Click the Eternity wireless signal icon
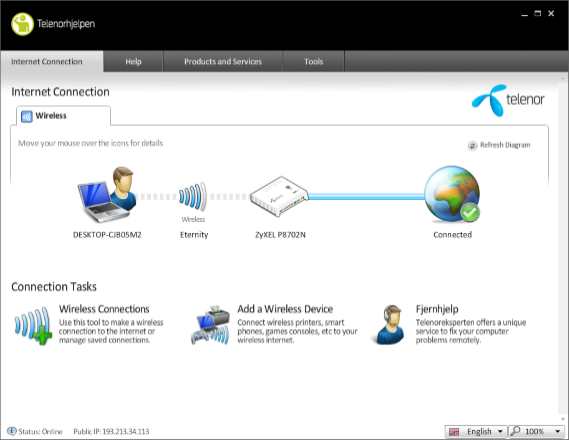 pyautogui.click(x=193, y=197)
